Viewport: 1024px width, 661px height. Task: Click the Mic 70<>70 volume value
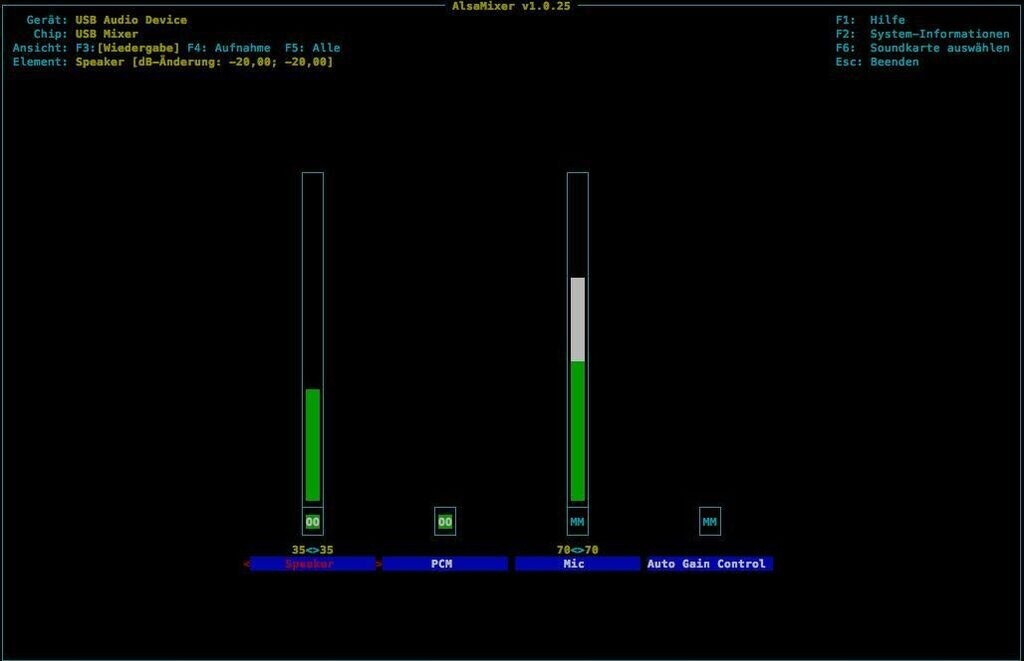577,550
